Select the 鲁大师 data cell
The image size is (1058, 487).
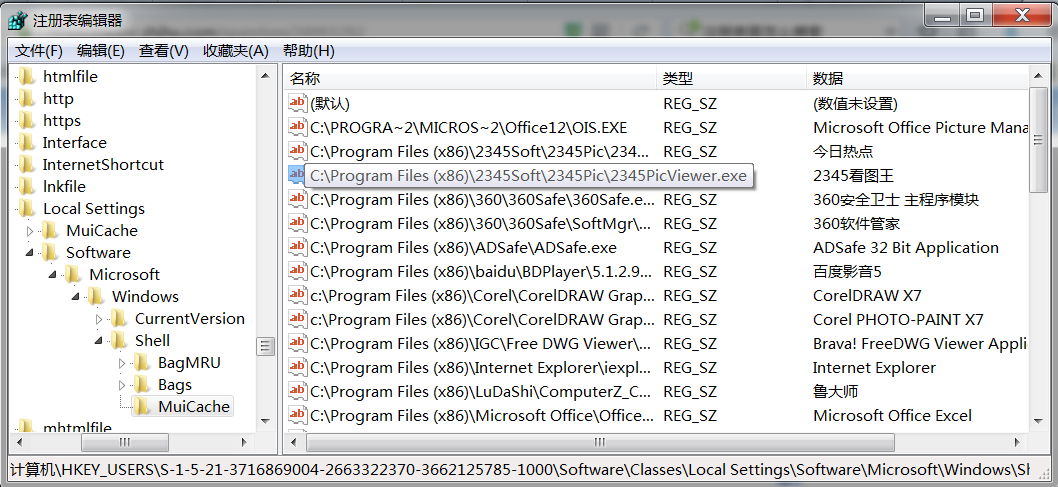coord(835,391)
